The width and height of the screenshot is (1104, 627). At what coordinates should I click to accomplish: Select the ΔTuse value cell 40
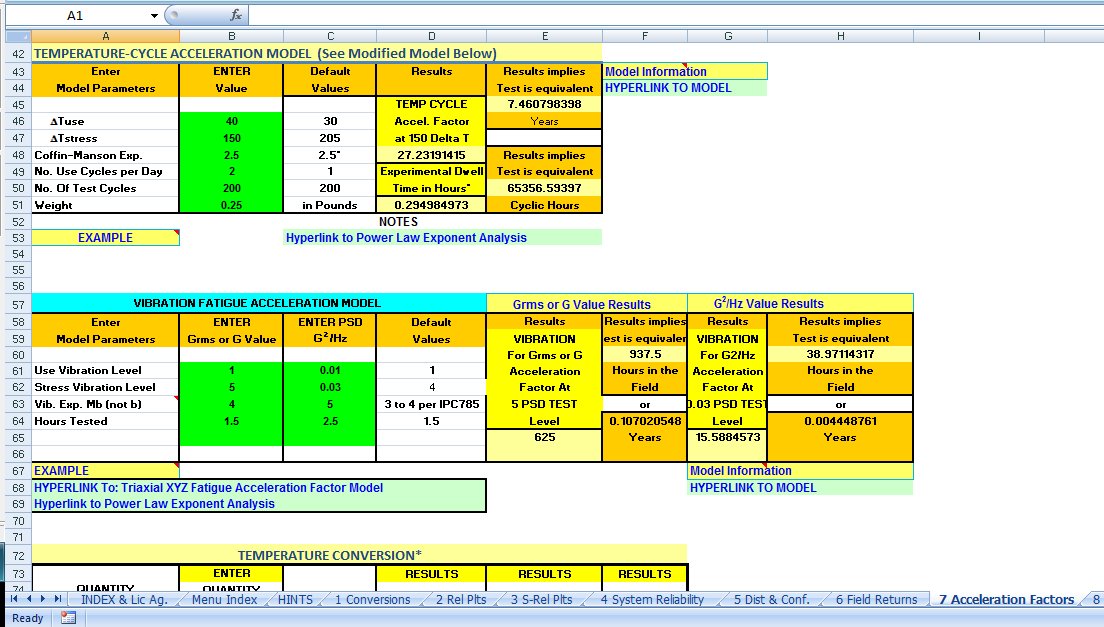click(232, 121)
